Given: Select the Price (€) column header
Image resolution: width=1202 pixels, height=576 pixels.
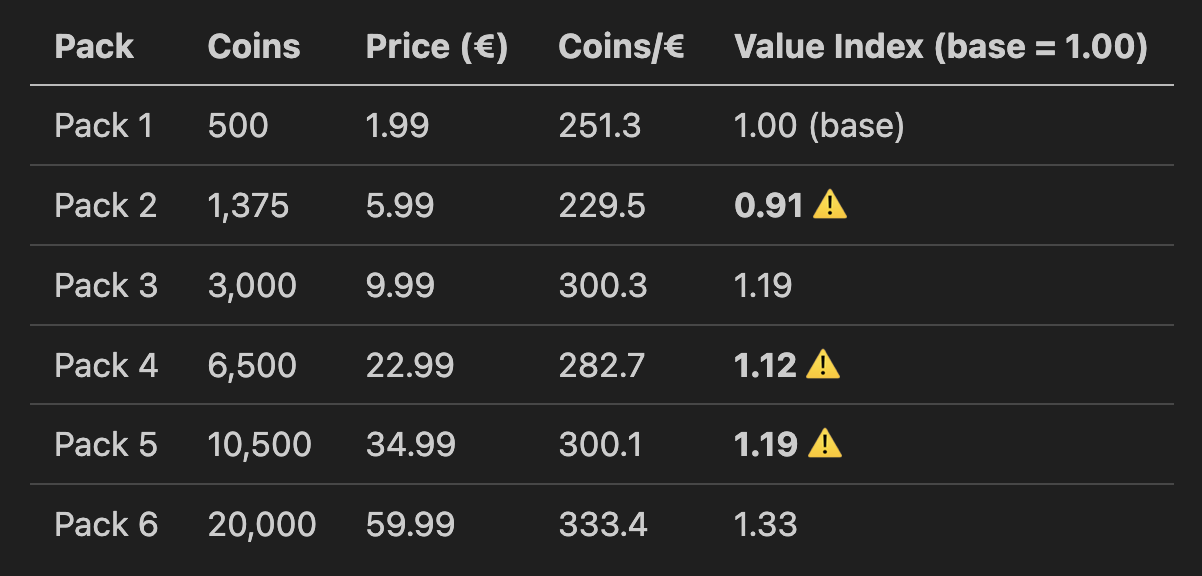Looking at the screenshot, I should click(437, 46).
